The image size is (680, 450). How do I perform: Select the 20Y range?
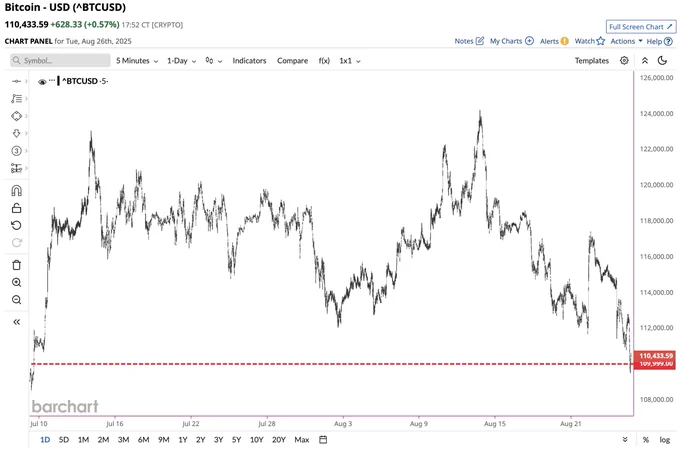pos(279,440)
